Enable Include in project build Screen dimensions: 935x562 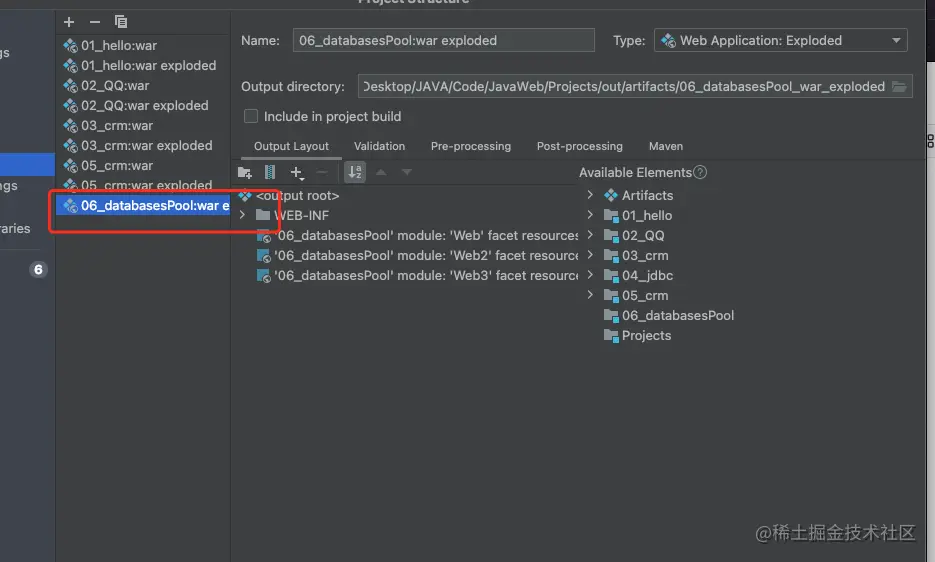click(x=251, y=116)
